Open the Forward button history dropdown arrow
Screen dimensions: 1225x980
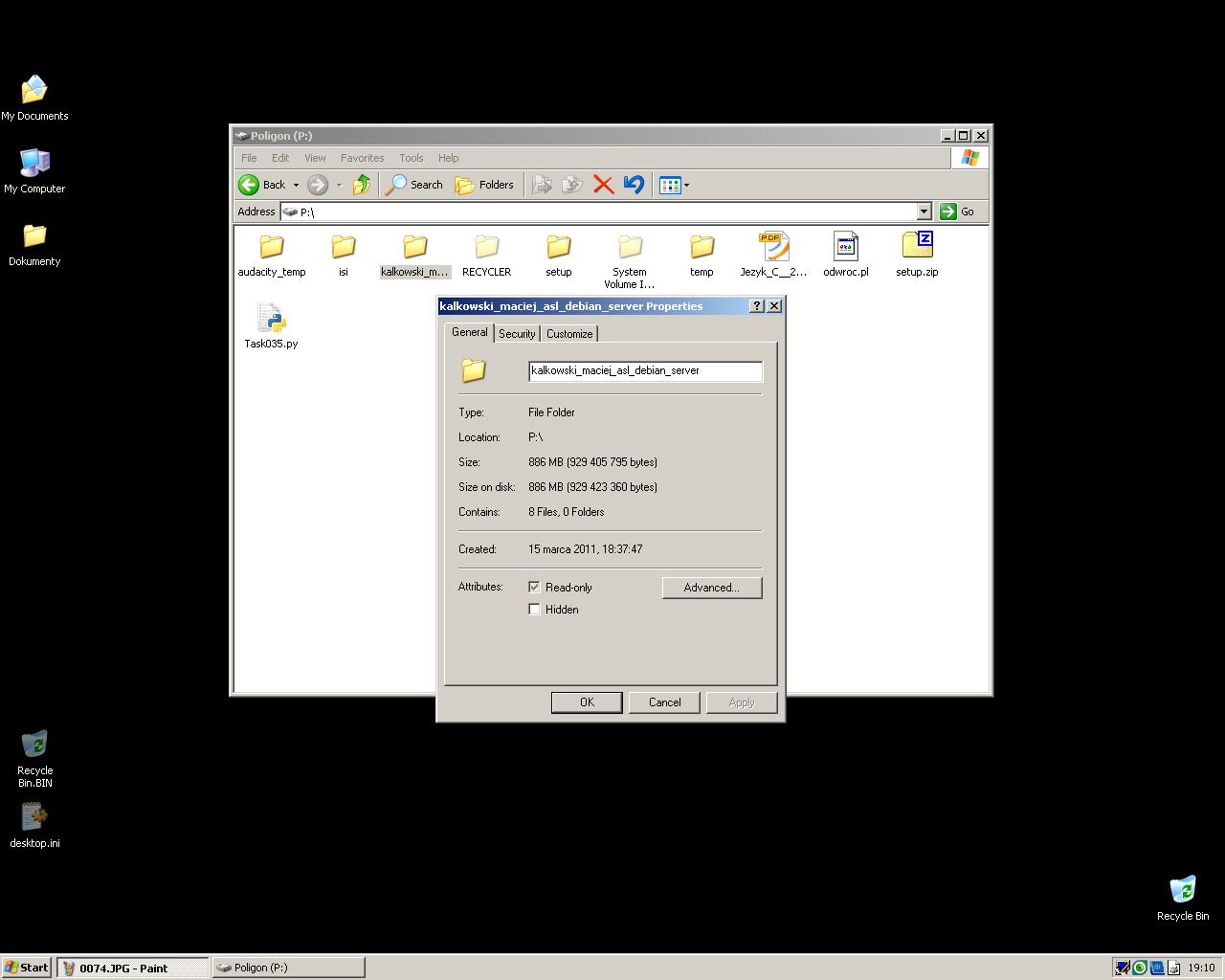pyautogui.click(x=339, y=185)
